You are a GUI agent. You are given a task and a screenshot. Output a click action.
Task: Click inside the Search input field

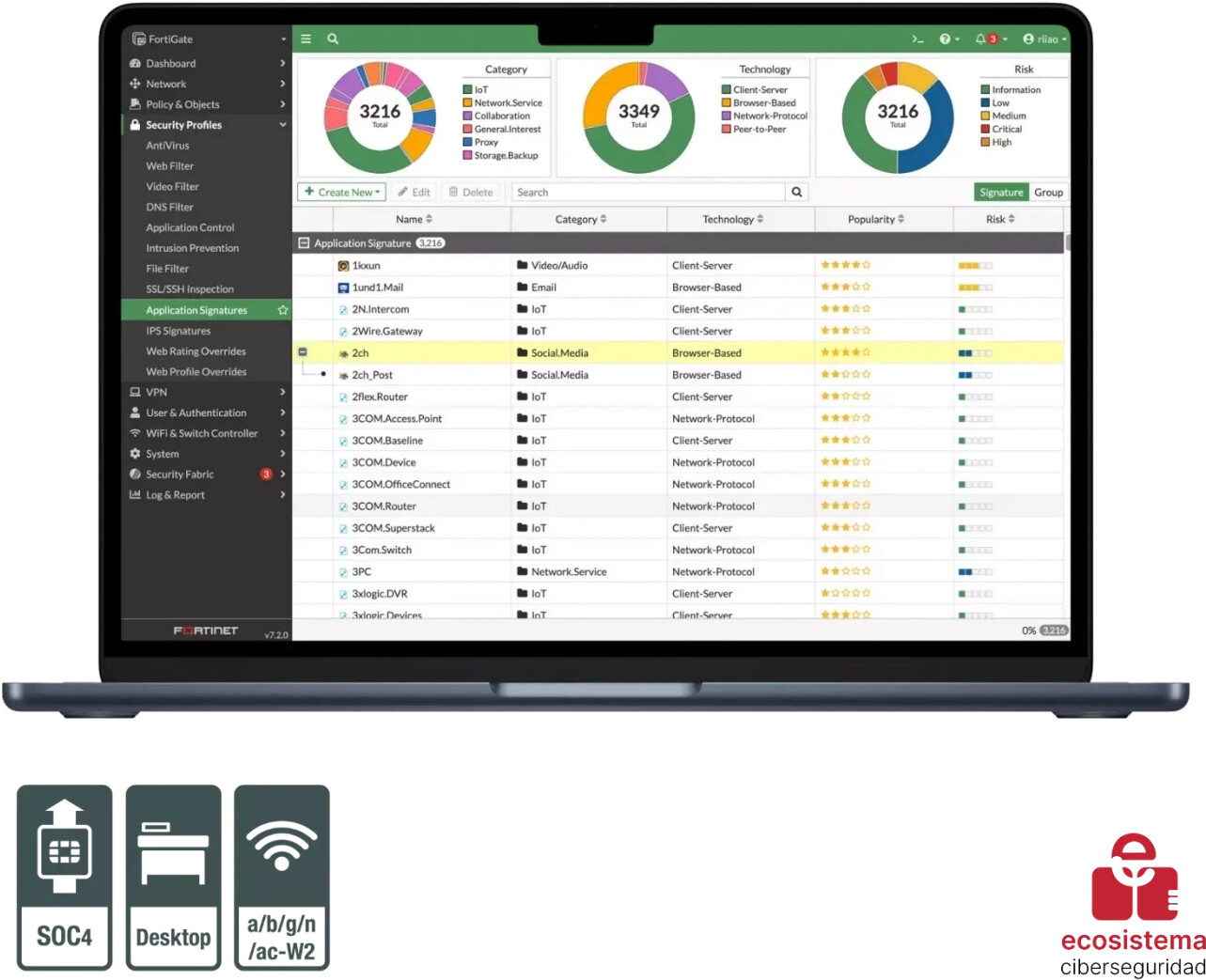point(647,193)
